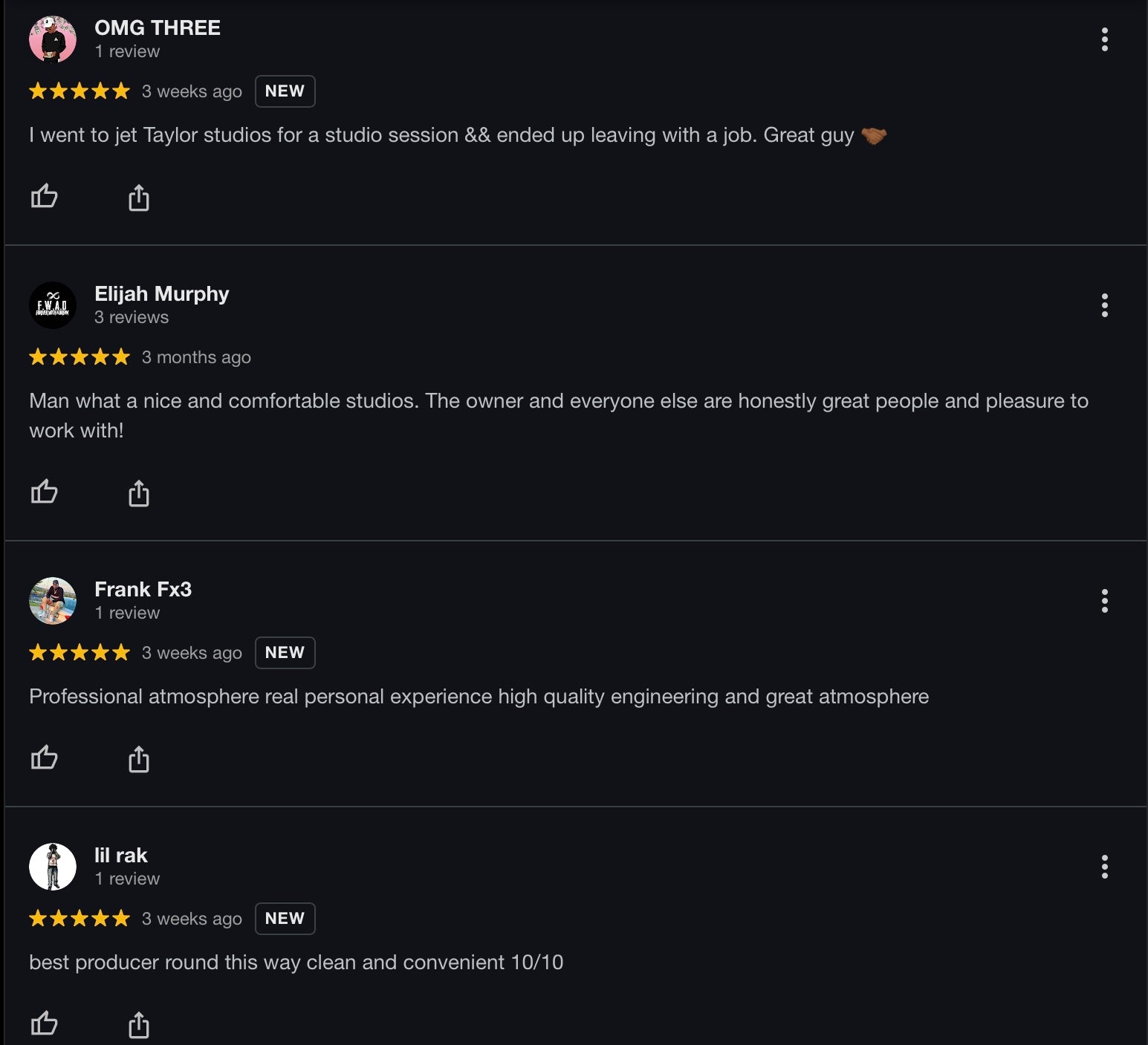1148x1045 pixels.
Task: Open OMG THREE's reviewer profile name
Action: pos(158,28)
